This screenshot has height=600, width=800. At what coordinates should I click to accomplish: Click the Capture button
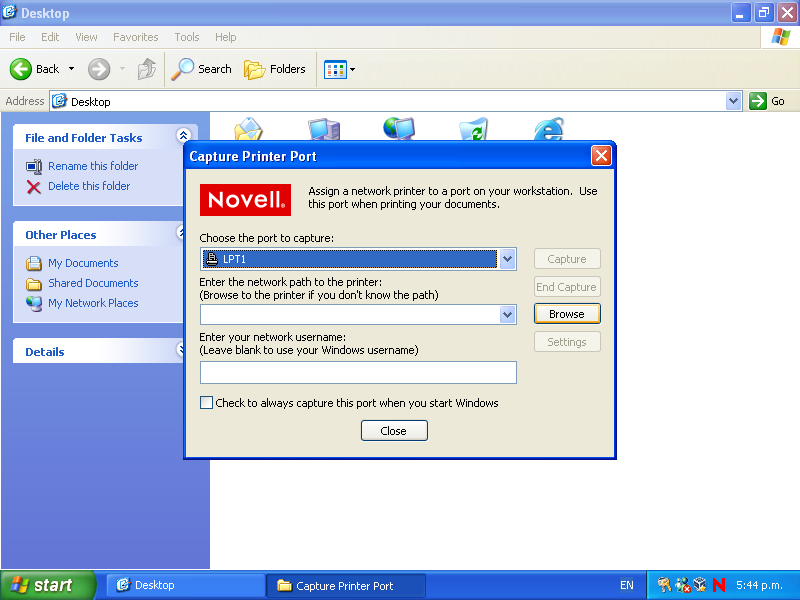click(567, 259)
